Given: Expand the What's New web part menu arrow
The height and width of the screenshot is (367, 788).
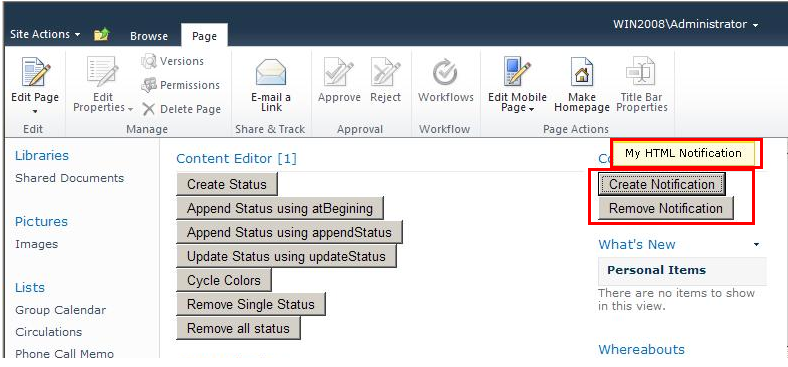Looking at the screenshot, I should click(x=756, y=245).
